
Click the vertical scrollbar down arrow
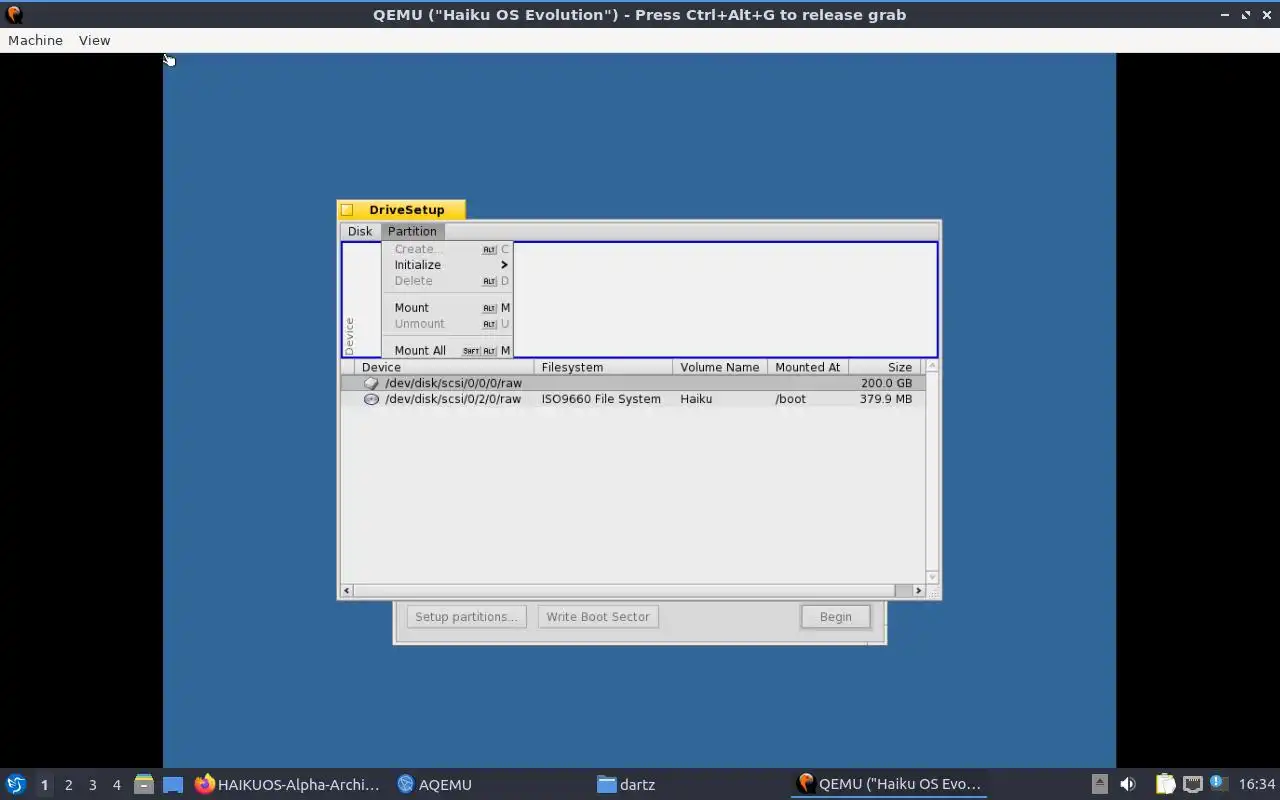932,577
